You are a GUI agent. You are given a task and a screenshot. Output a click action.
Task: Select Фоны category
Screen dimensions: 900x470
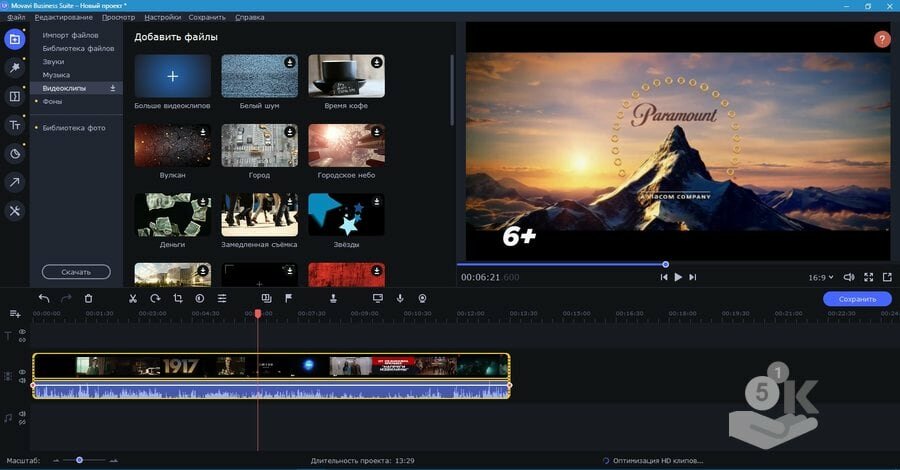click(x=52, y=101)
